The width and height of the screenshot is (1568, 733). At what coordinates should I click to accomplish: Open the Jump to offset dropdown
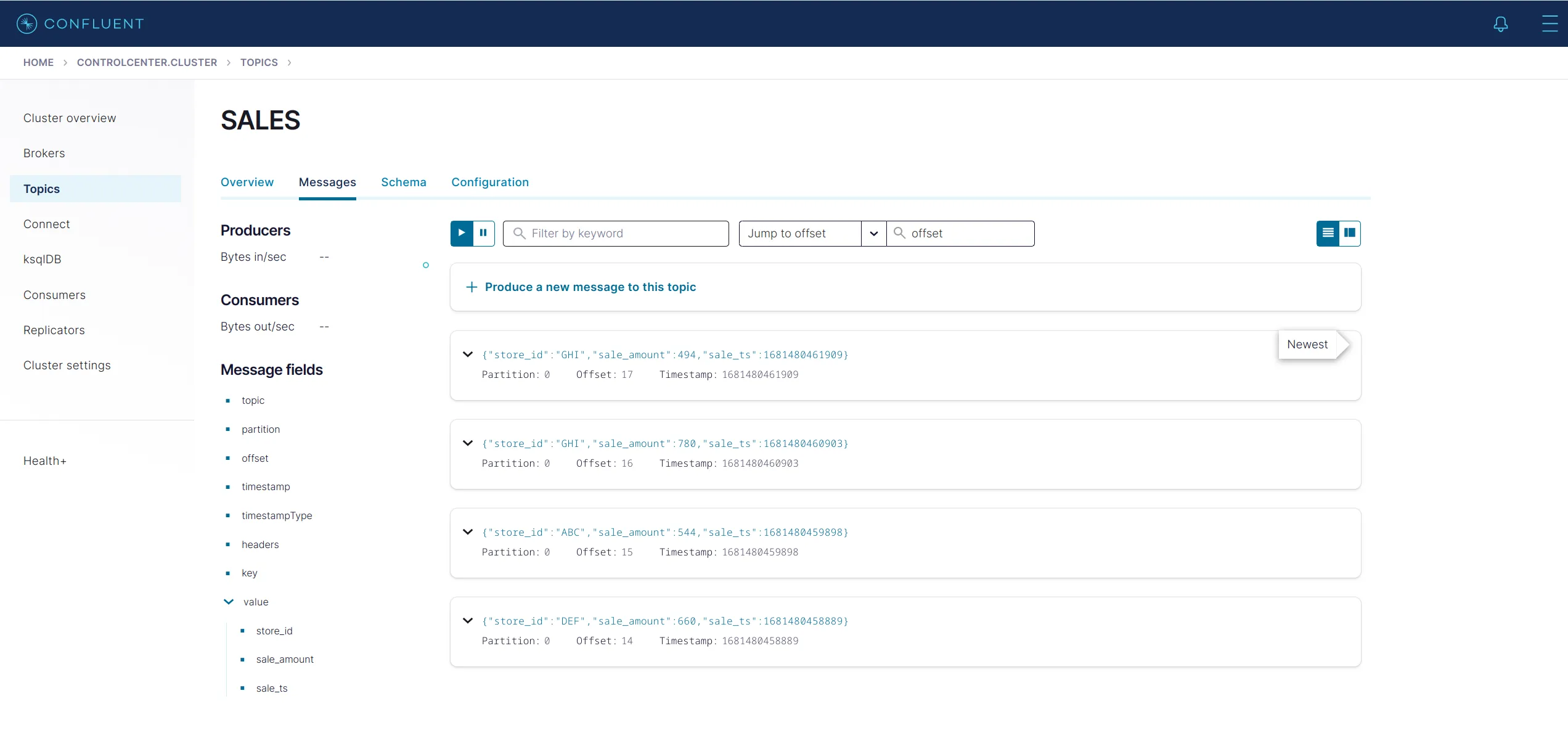873,234
